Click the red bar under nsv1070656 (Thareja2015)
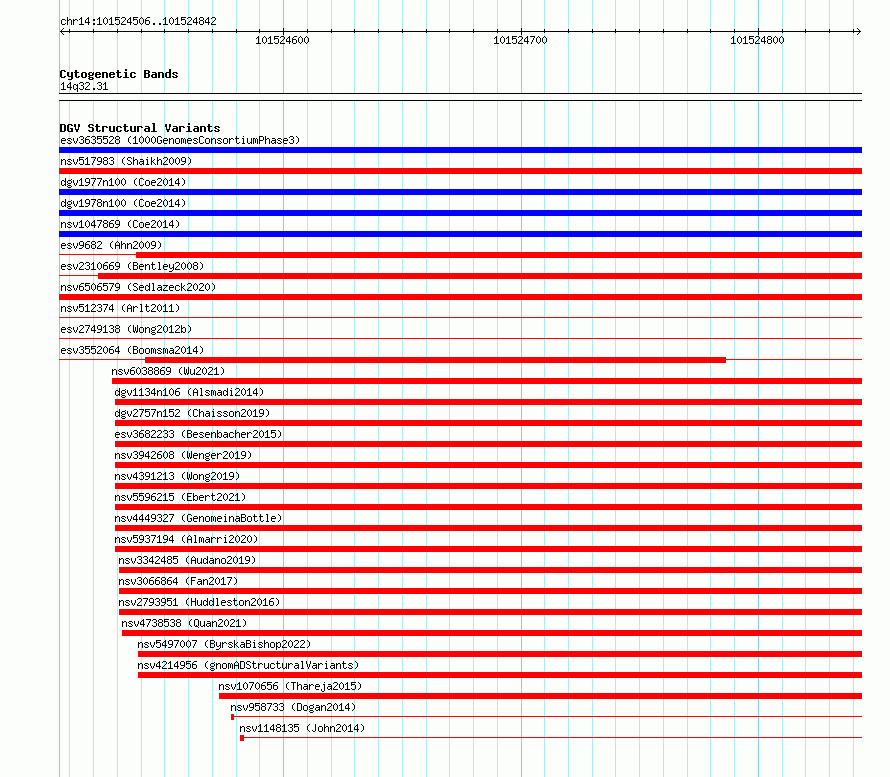Image resolution: width=890 pixels, height=777 pixels. coord(540,696)
